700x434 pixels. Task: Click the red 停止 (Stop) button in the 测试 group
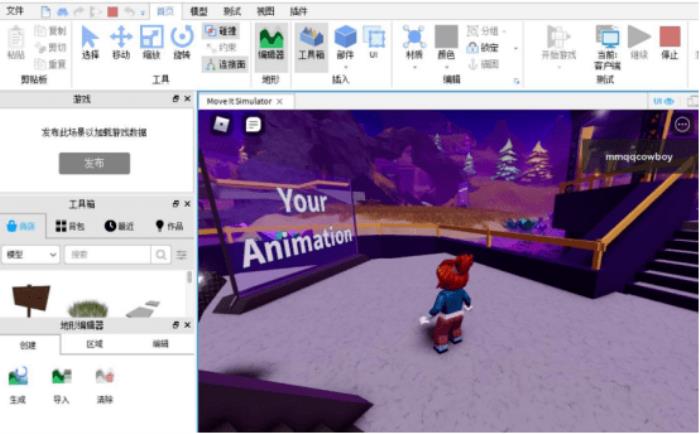point(669,42)
